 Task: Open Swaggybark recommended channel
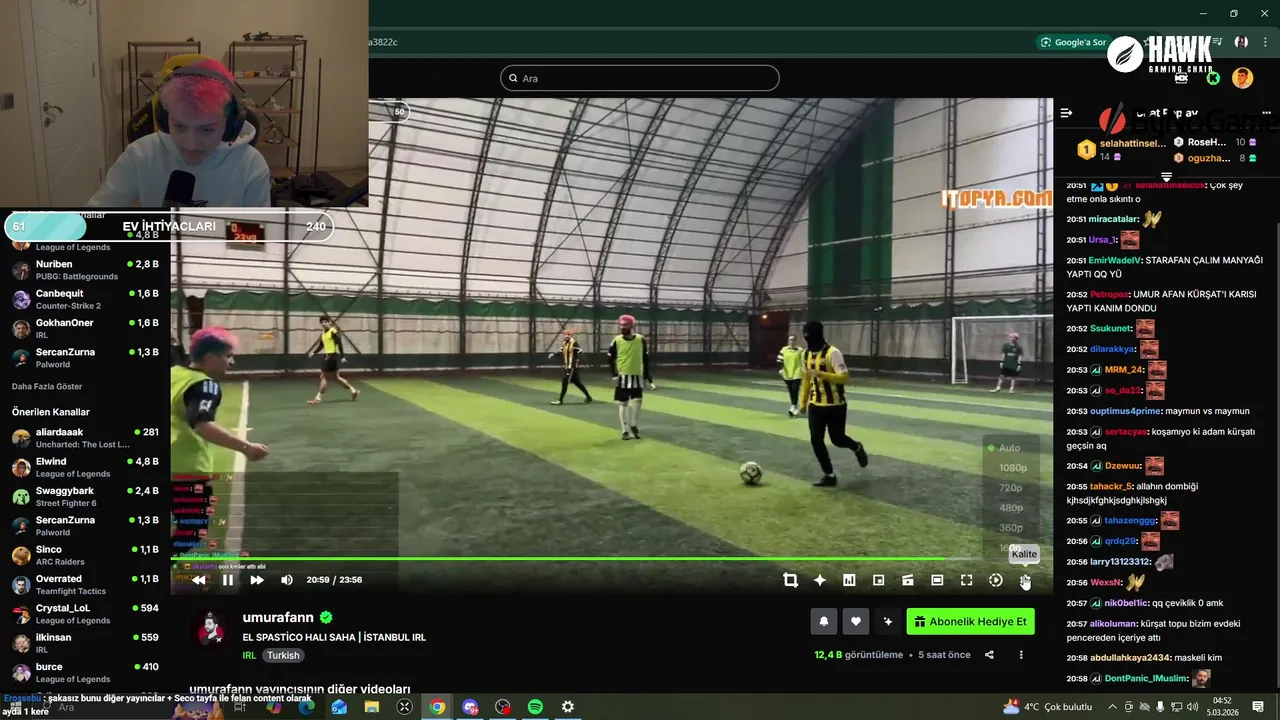click(x=85, y=496)
